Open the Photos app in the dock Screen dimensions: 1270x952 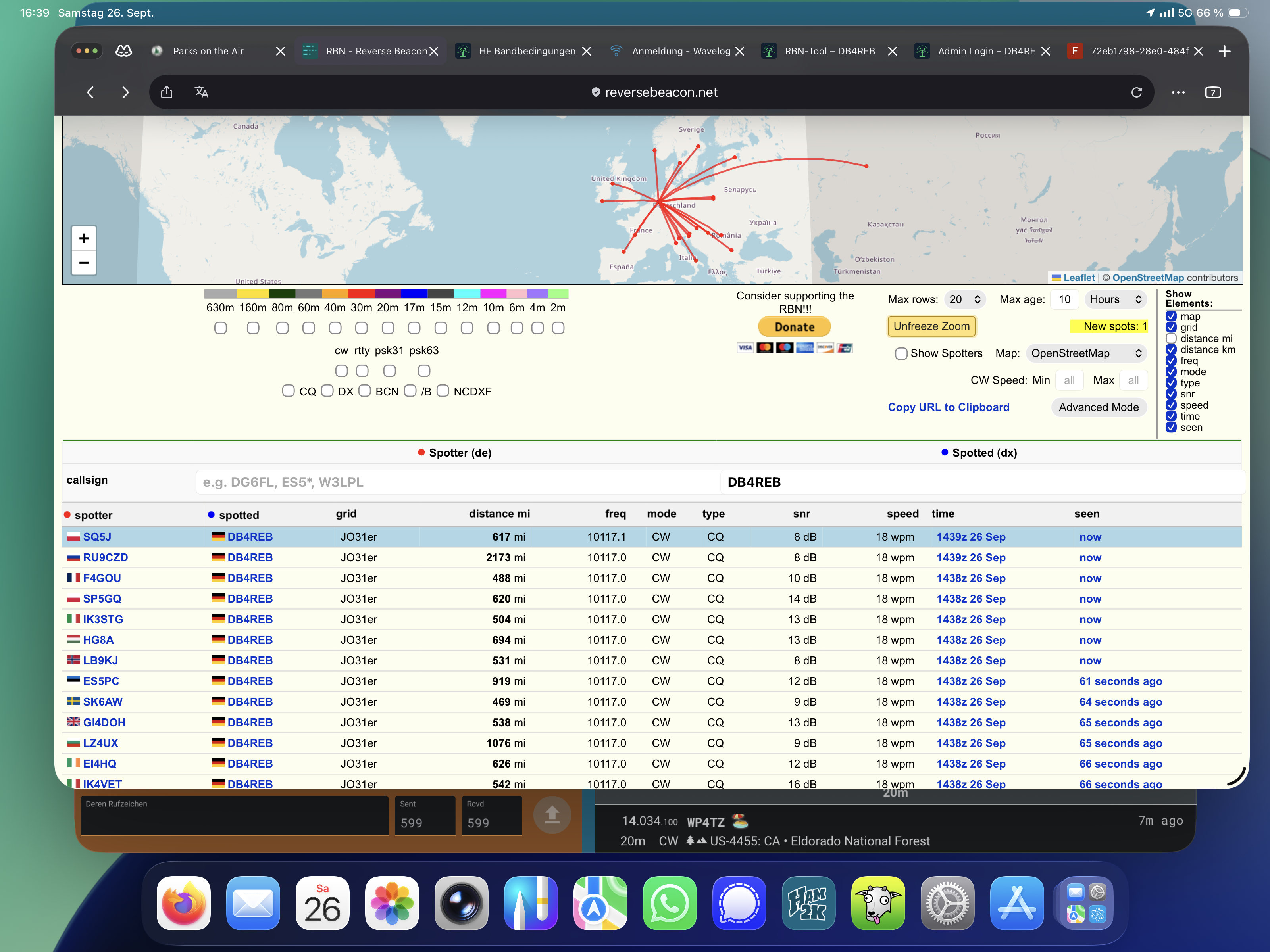(x=392, y=903)
